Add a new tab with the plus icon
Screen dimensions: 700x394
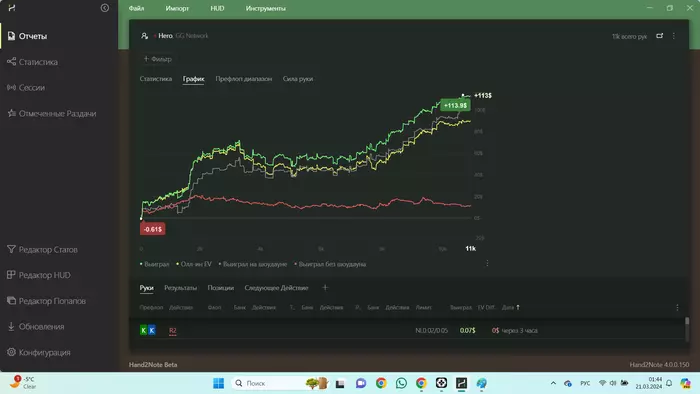[325, 288]
